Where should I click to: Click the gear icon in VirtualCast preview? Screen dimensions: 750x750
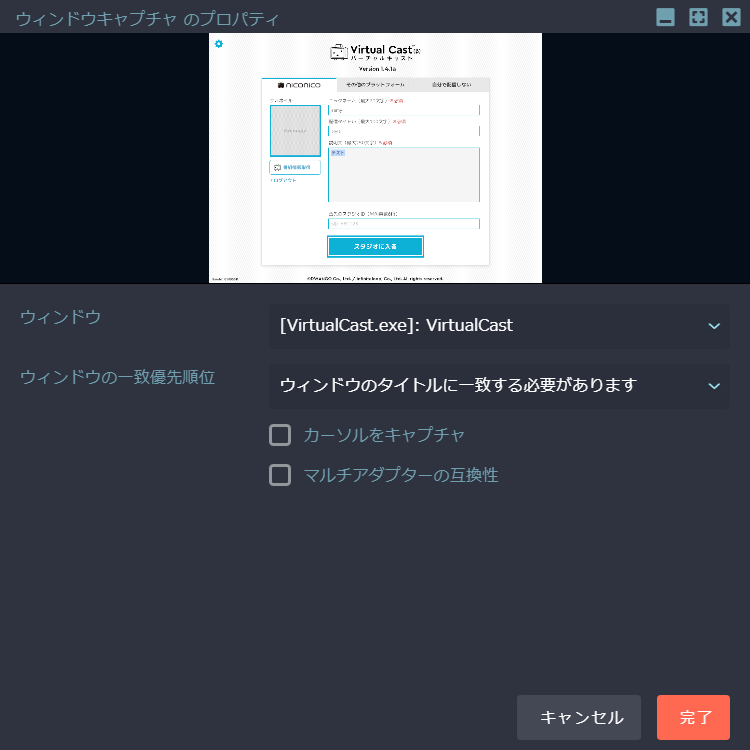[x=219, y=44]
